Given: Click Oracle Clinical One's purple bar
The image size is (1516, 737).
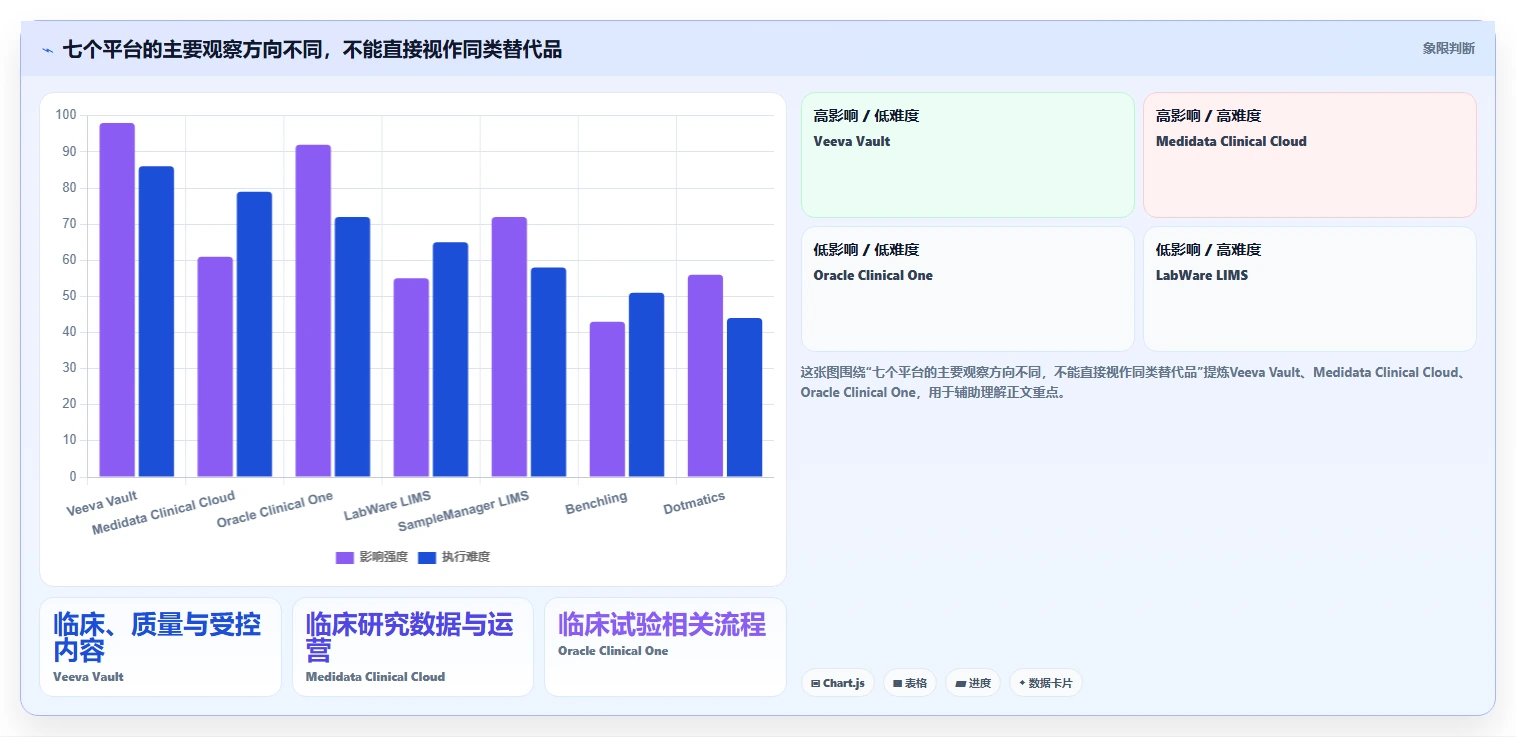Looking at the screenshot, I should click(313, 311).
